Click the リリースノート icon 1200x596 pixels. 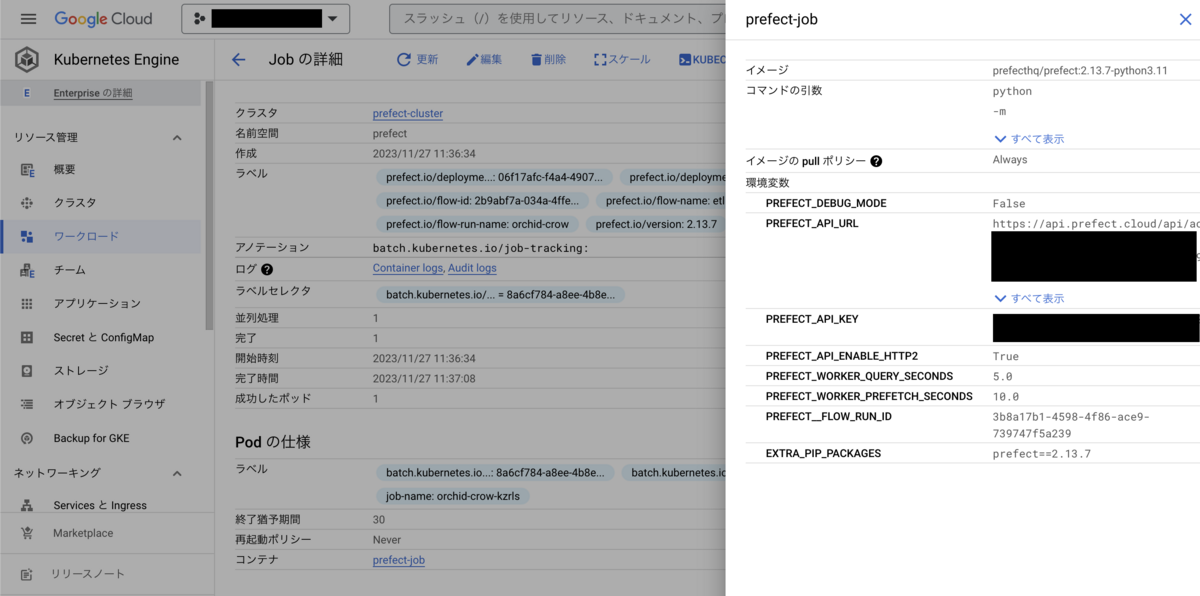[27, 574]
